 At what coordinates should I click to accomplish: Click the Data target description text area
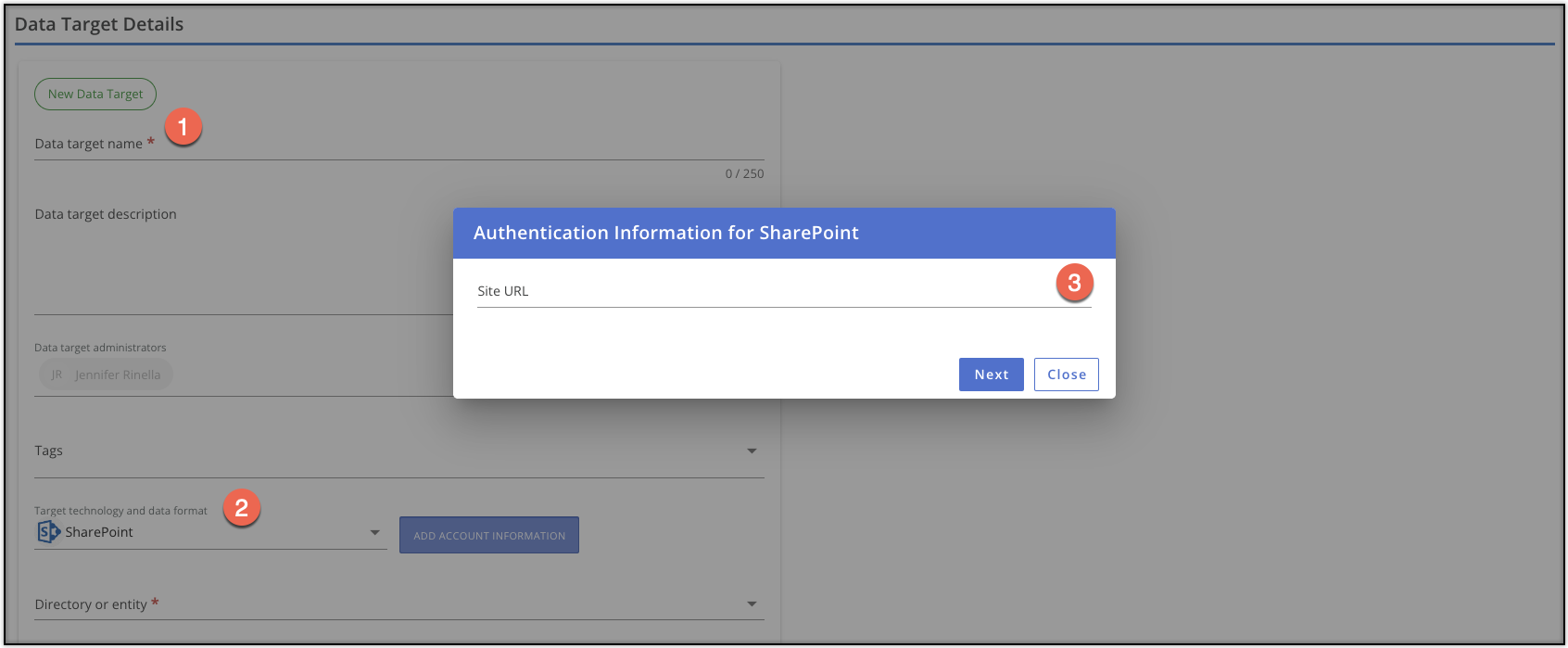pyautogui.click(x=399, y=260)
